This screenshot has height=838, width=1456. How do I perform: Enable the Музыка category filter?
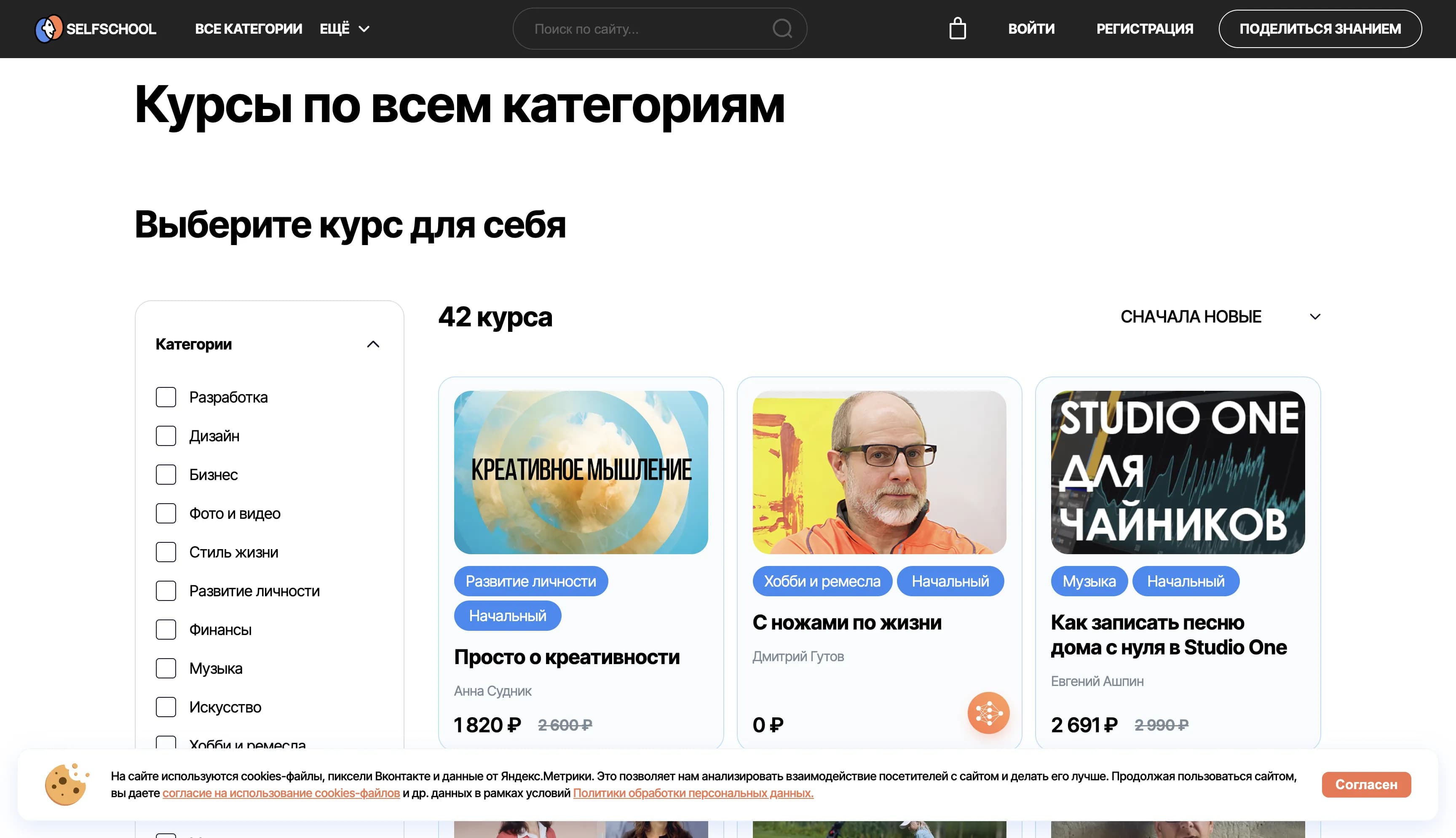[x=166, y=668]
